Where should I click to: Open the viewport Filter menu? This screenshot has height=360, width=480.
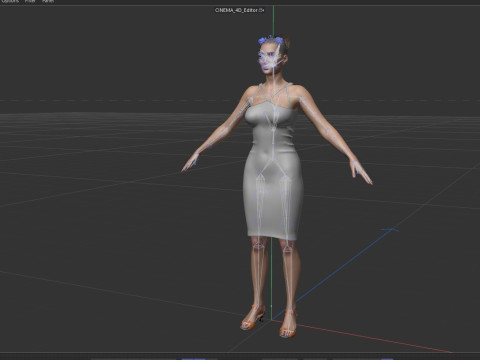coord(30,1)
